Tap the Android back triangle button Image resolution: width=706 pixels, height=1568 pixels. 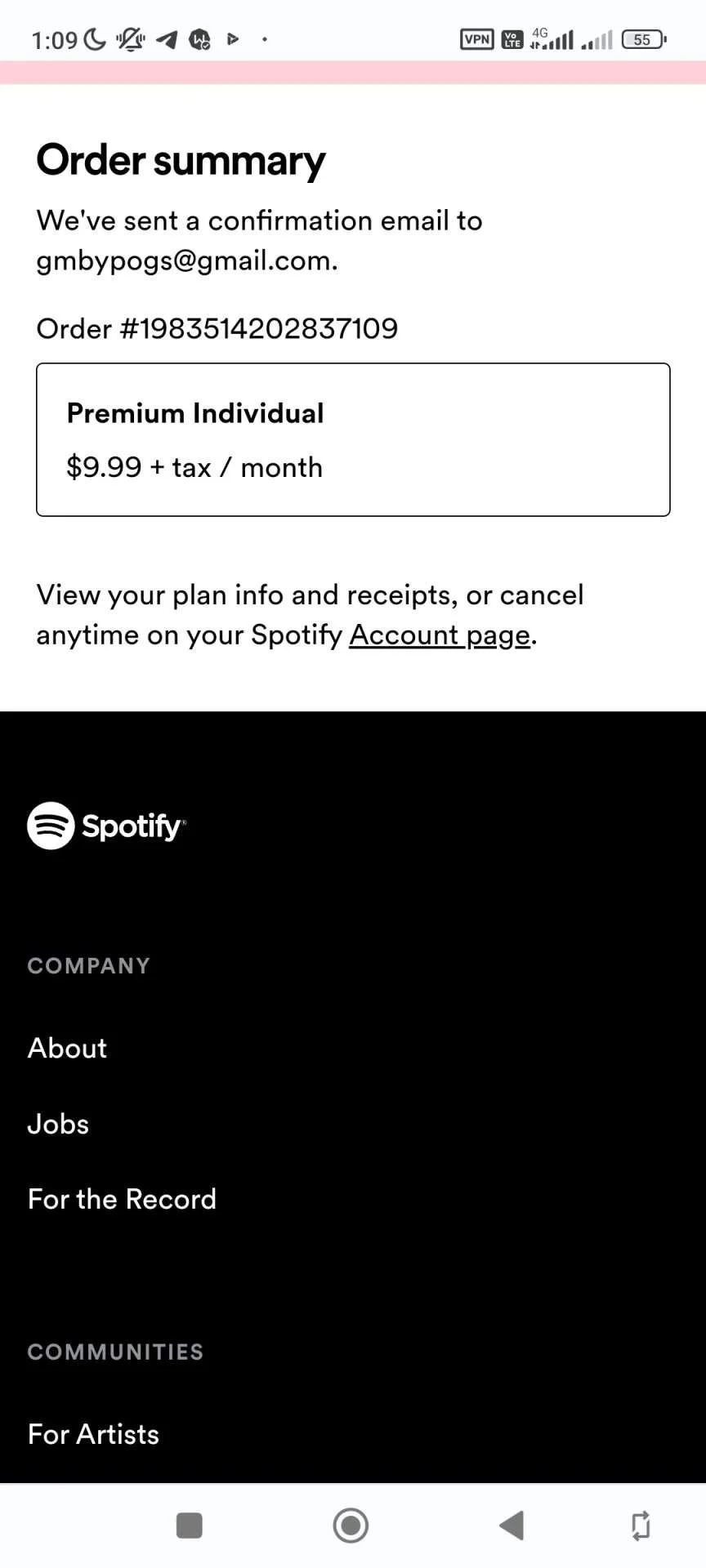click(x=512, y=1525)
